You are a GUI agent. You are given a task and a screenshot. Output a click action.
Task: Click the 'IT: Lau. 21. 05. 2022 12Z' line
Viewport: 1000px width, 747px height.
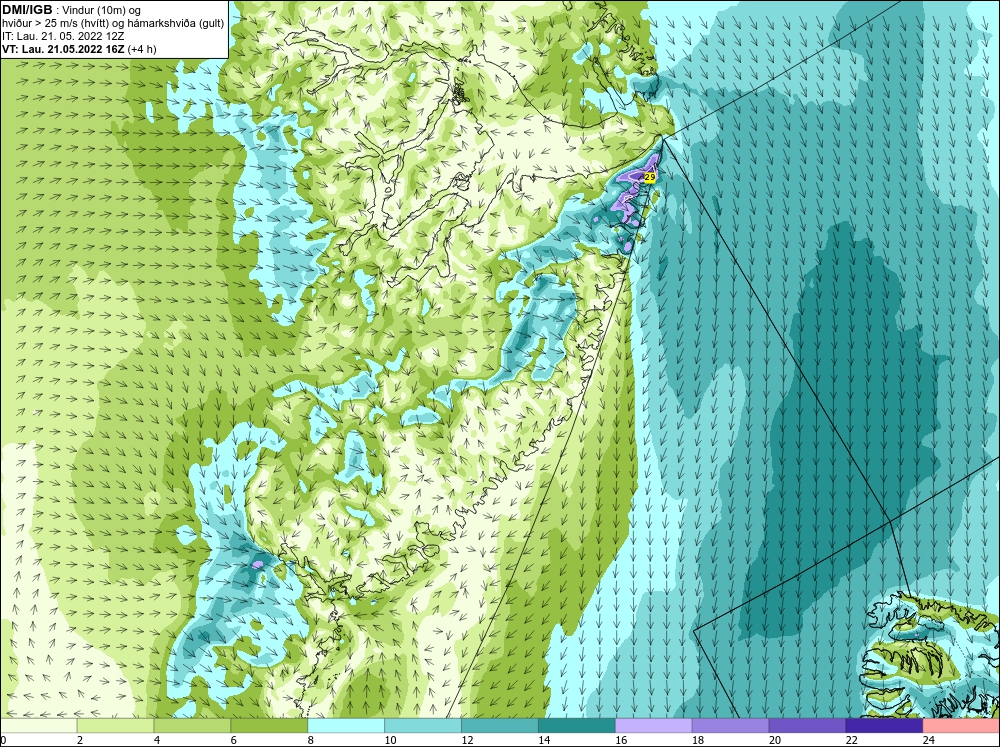pyautogui.click(x=62, y=36)
